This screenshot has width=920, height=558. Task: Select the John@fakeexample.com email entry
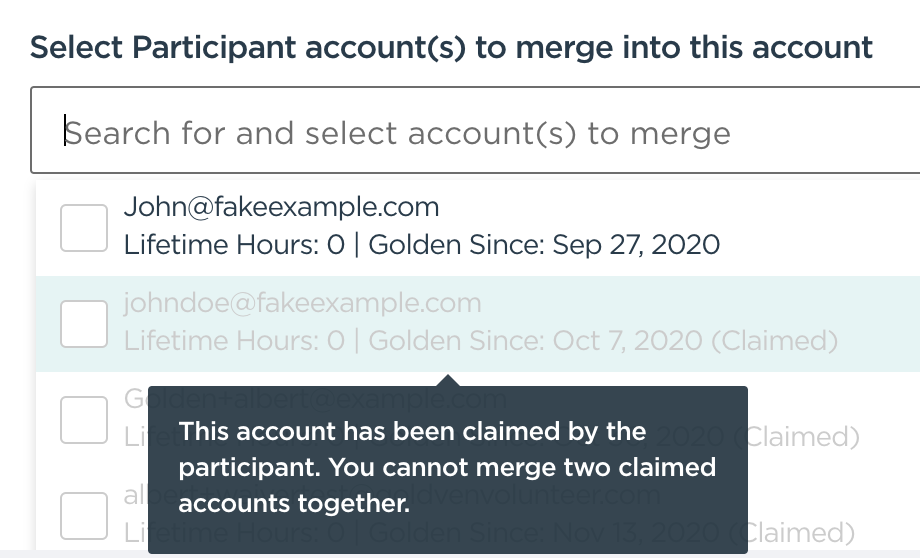[281, 207]
